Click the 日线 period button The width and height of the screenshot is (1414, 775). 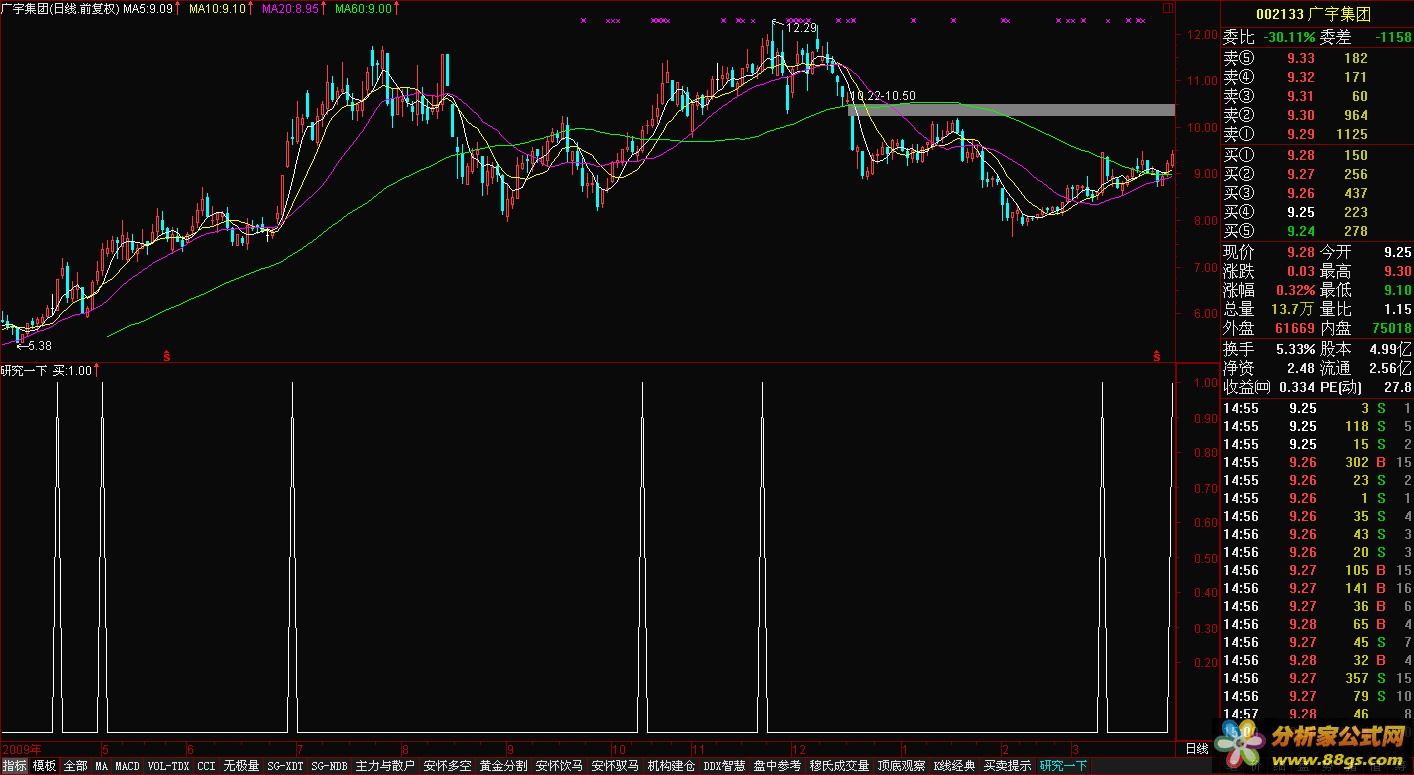click(x=1196, y=748)
